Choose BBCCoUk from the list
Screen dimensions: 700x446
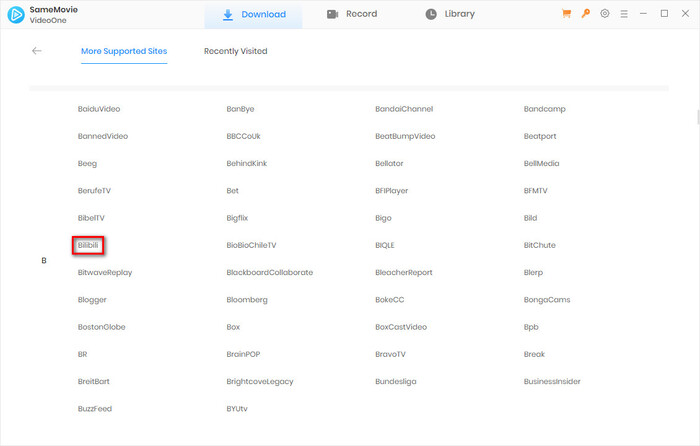coord(243,136)
